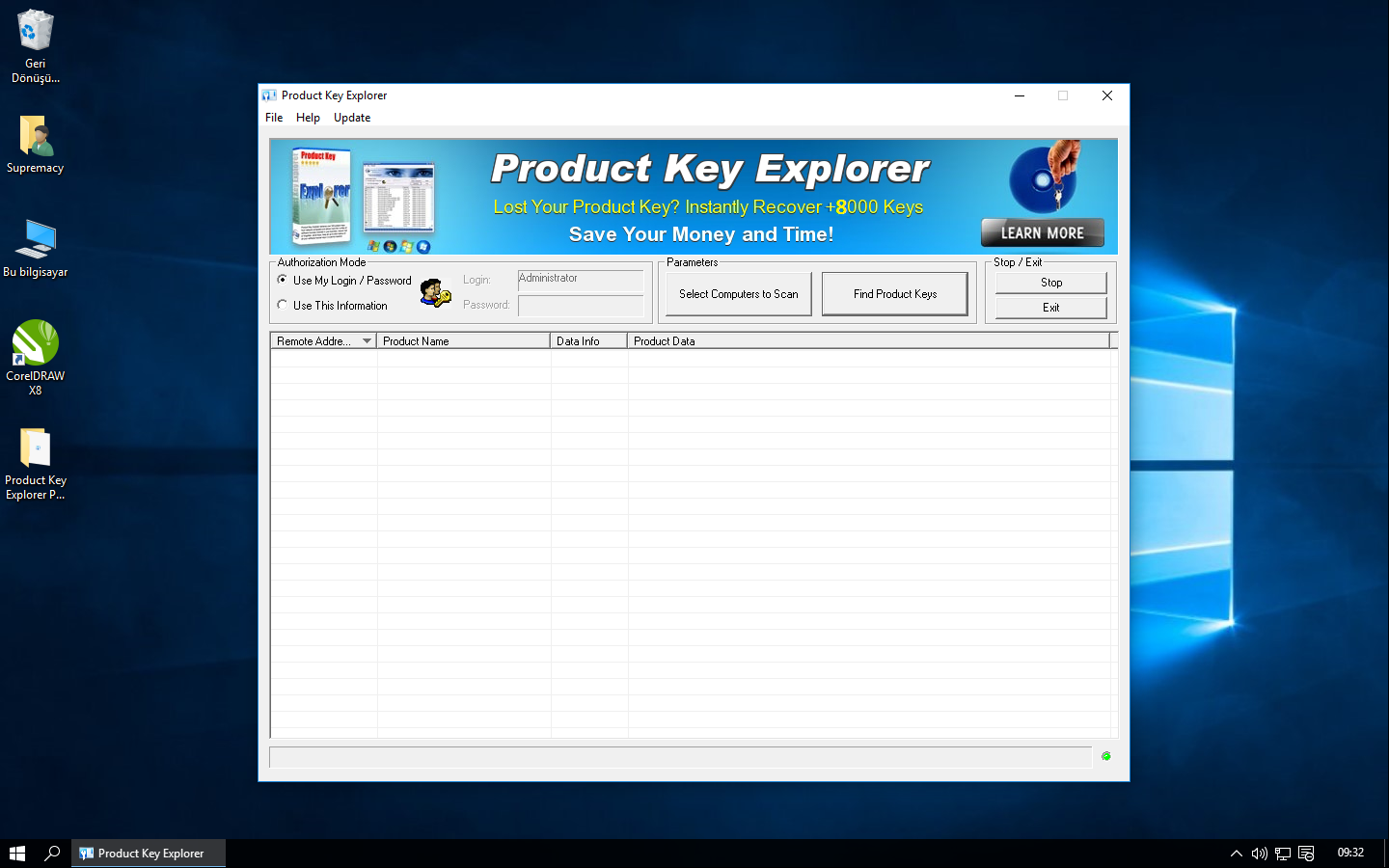Open the action center notifications icon
Viewport: 1389px width, 868px height.
1307,854
